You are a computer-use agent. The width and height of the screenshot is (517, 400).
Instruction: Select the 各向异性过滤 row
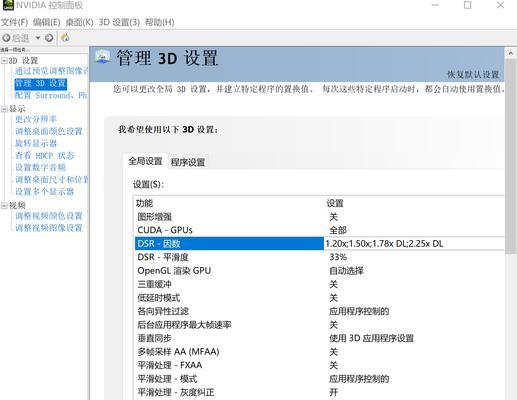(x=319, y=311)
